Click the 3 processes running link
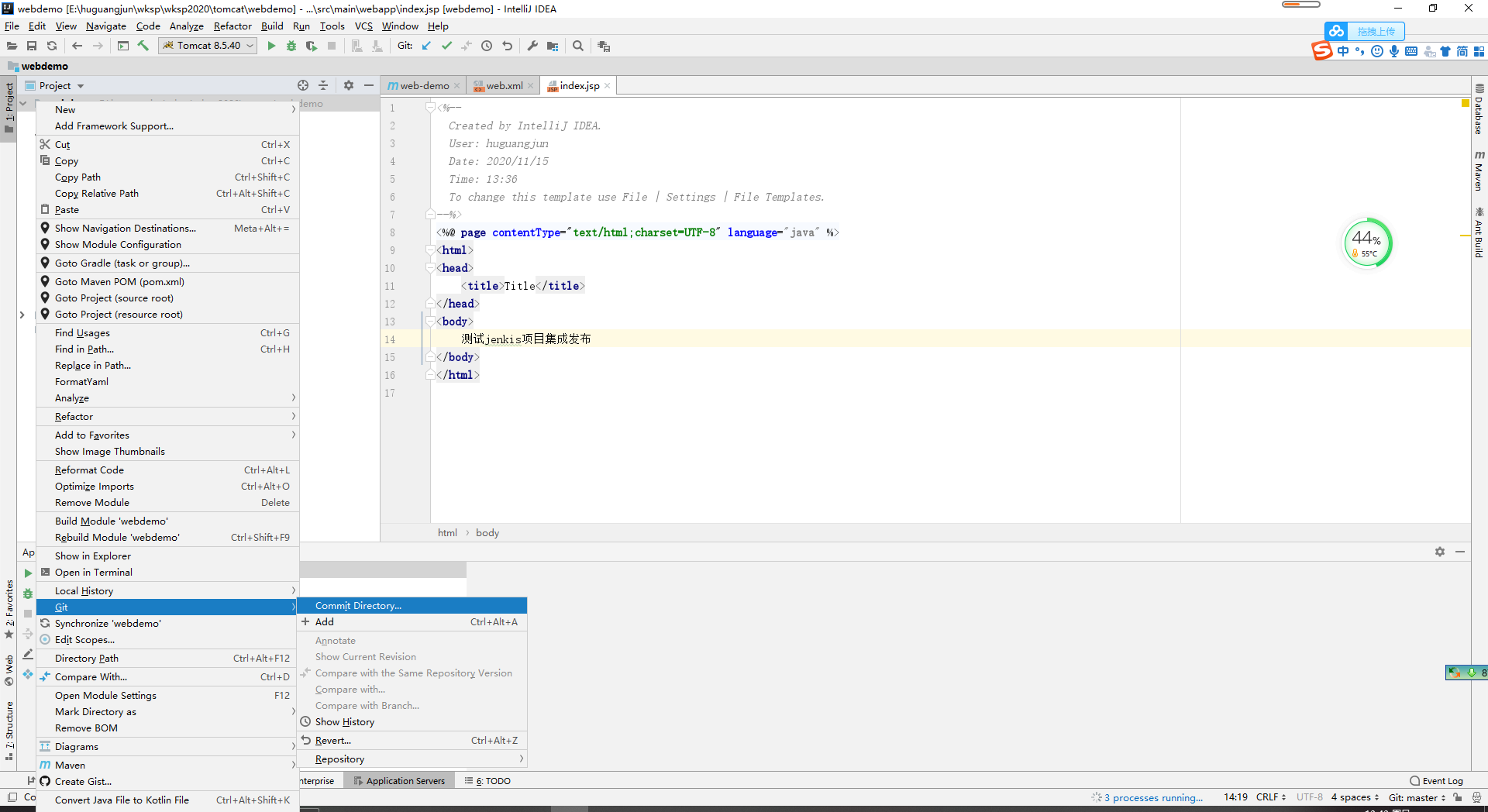Image resolution: width=1488 pixels, height=812 pixels. point(1154,797)
